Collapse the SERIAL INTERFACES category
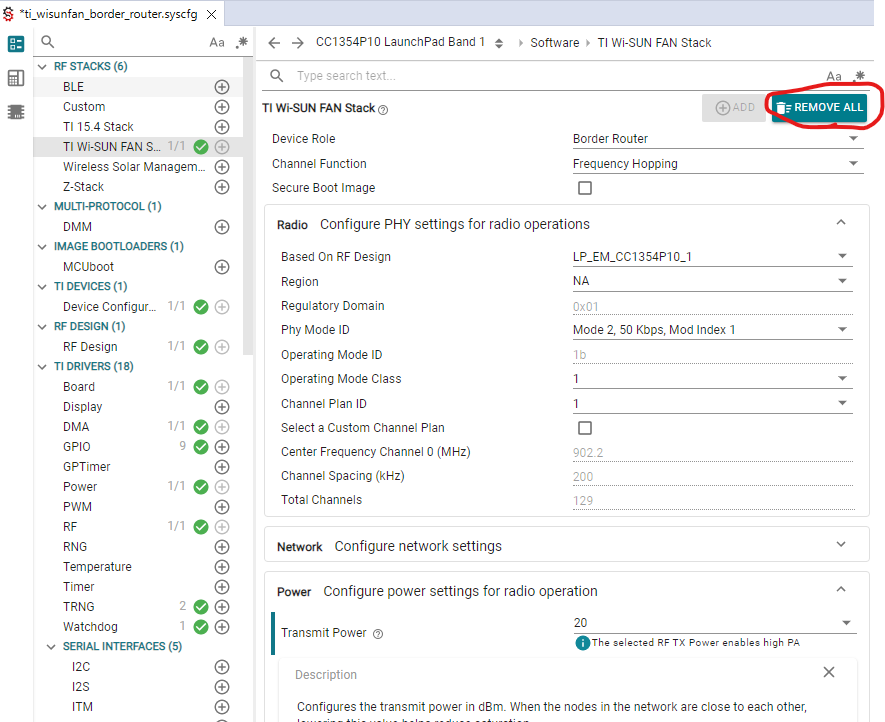The image size is (885, 722). click(51, 647)
